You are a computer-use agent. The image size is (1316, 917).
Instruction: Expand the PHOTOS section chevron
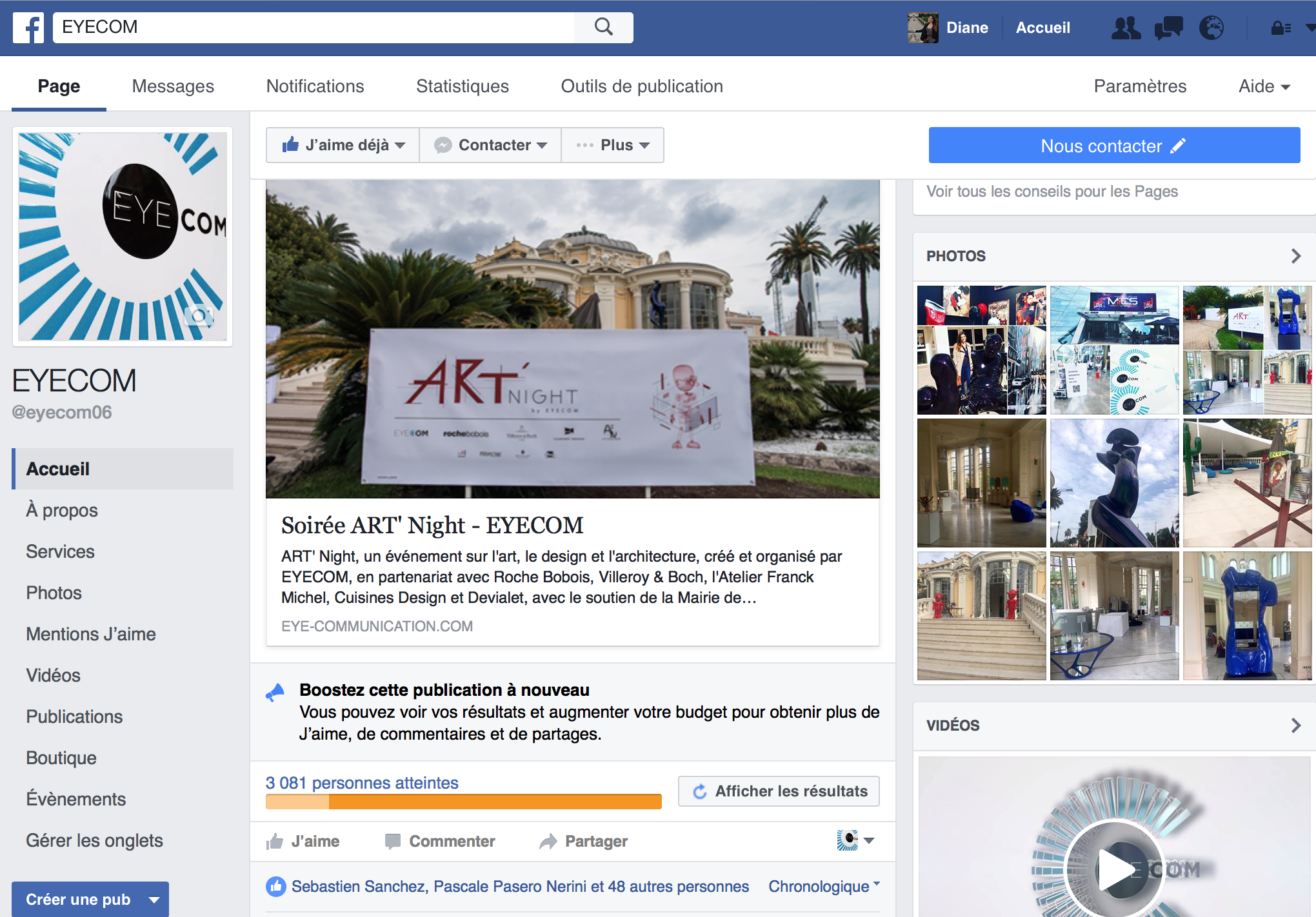point(1296,256)
